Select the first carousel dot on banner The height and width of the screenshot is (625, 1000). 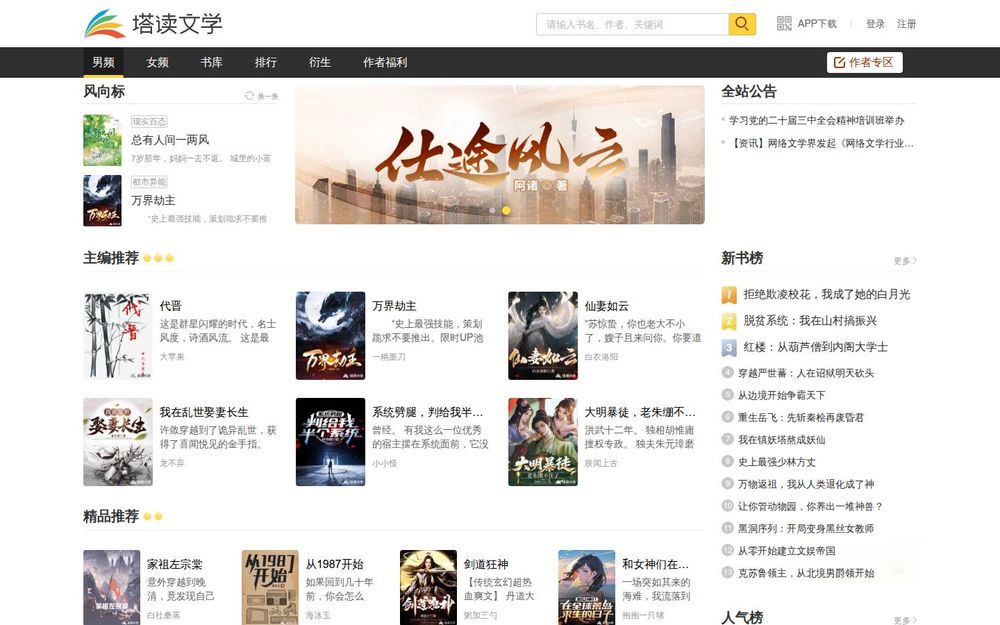[492, 210]
